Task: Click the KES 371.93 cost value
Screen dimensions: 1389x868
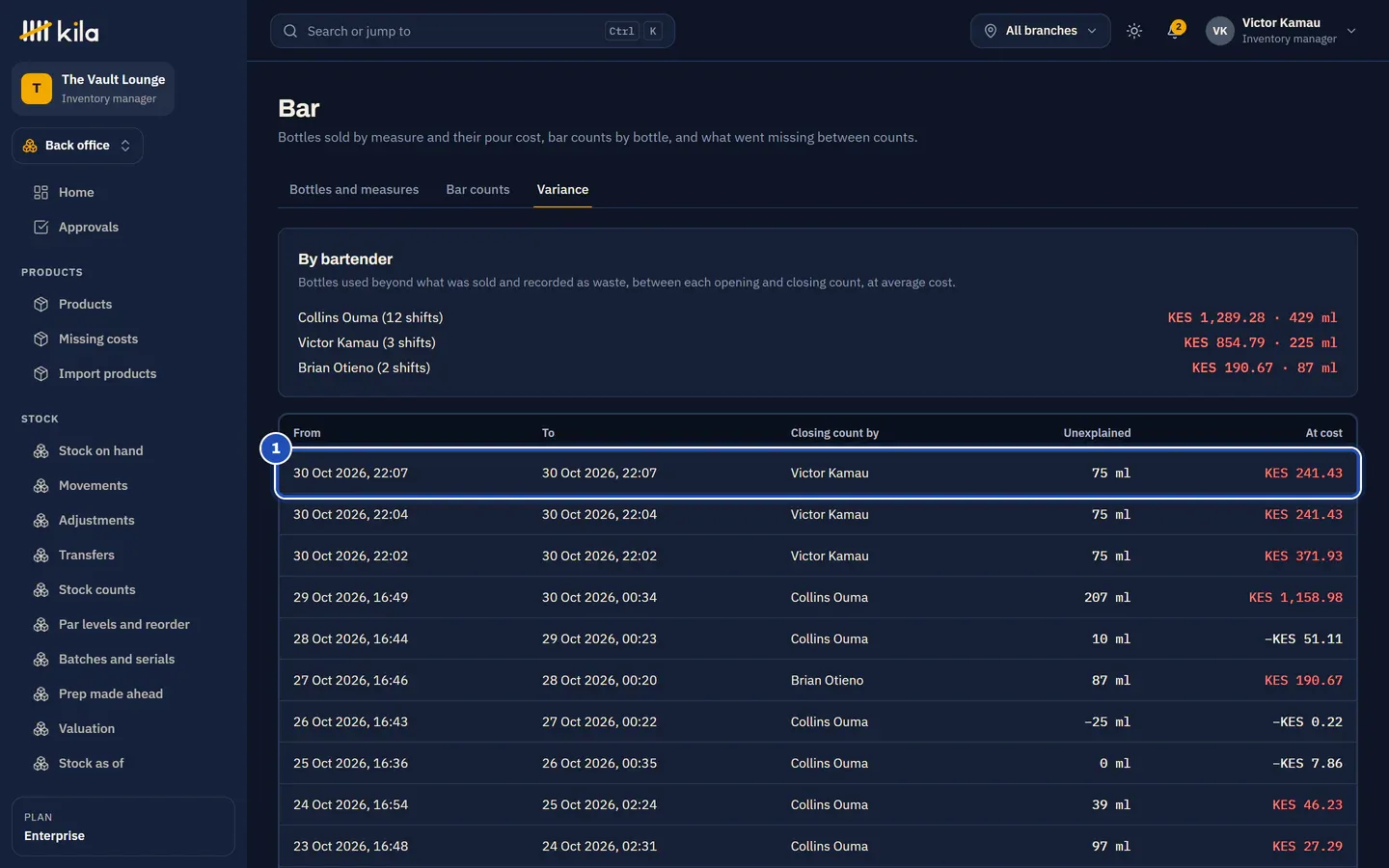Action: tap(1303, 556)
